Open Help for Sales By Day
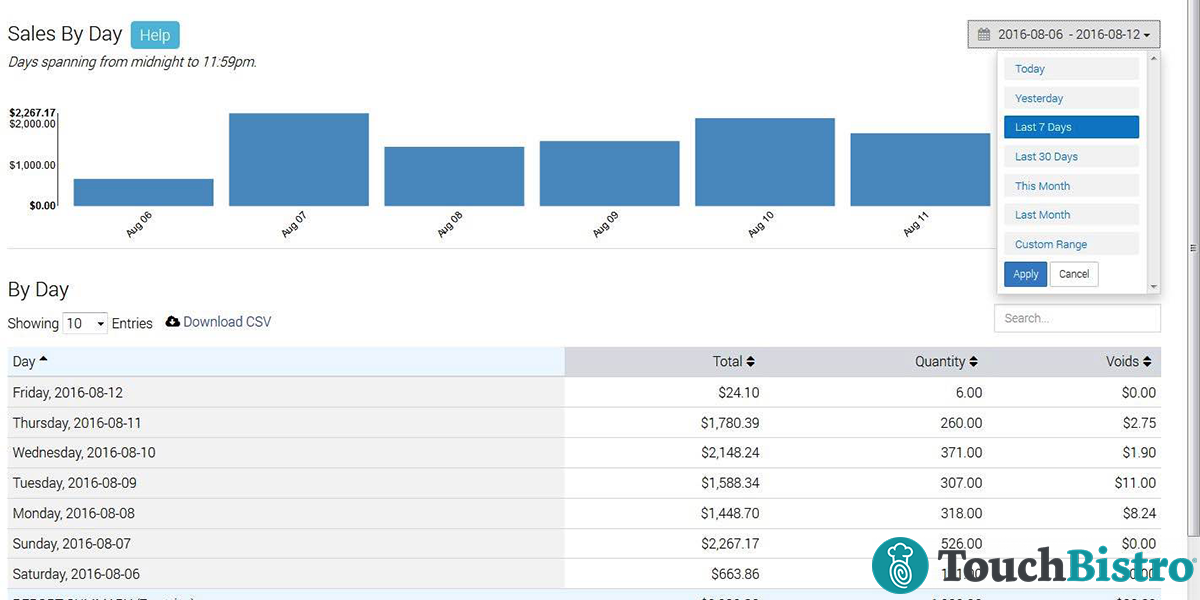Image resolution: width=1200 pixels, height=600 pixels. (155, 34)
